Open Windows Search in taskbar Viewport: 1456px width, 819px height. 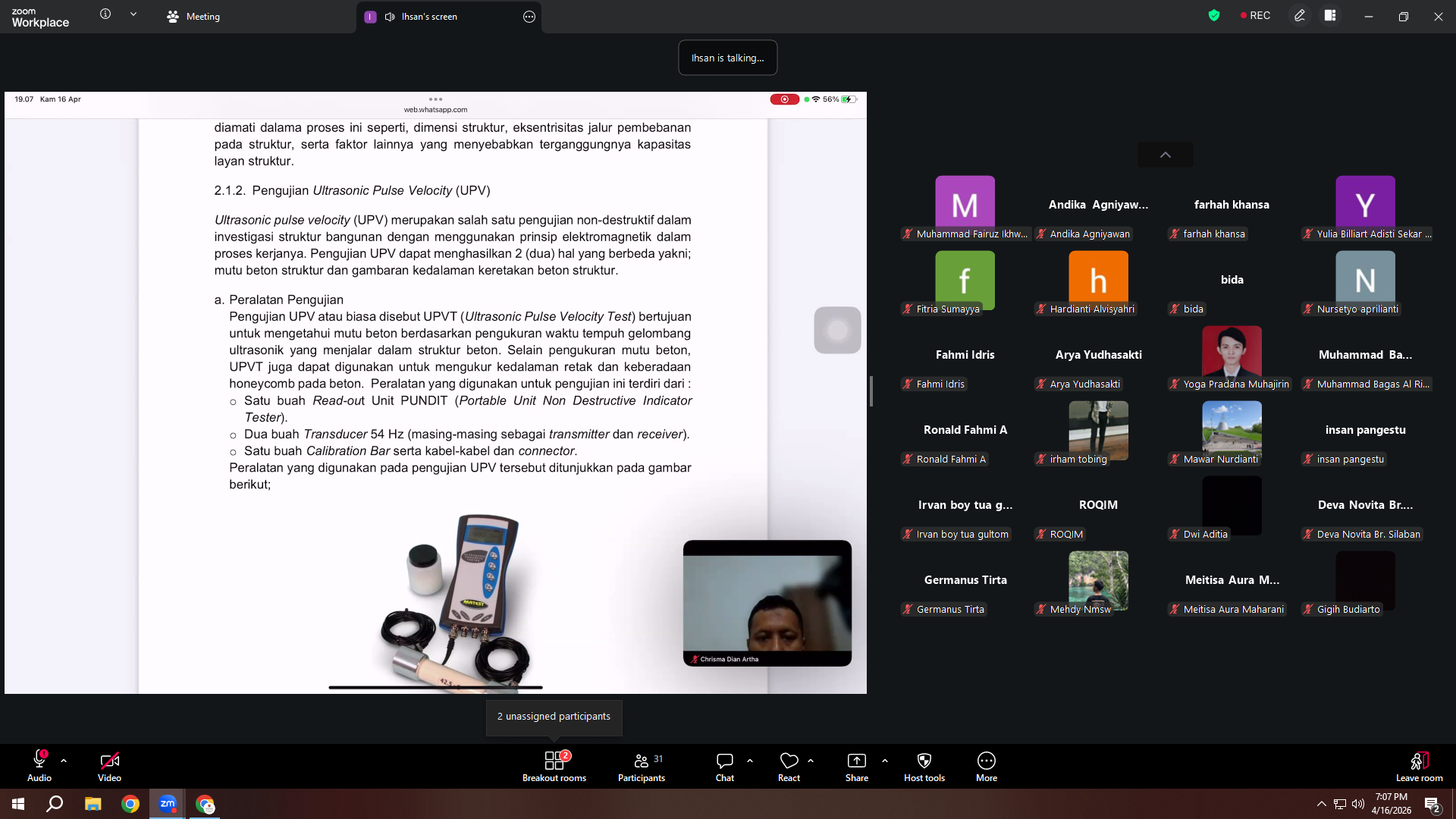click(x=55, y=804)
